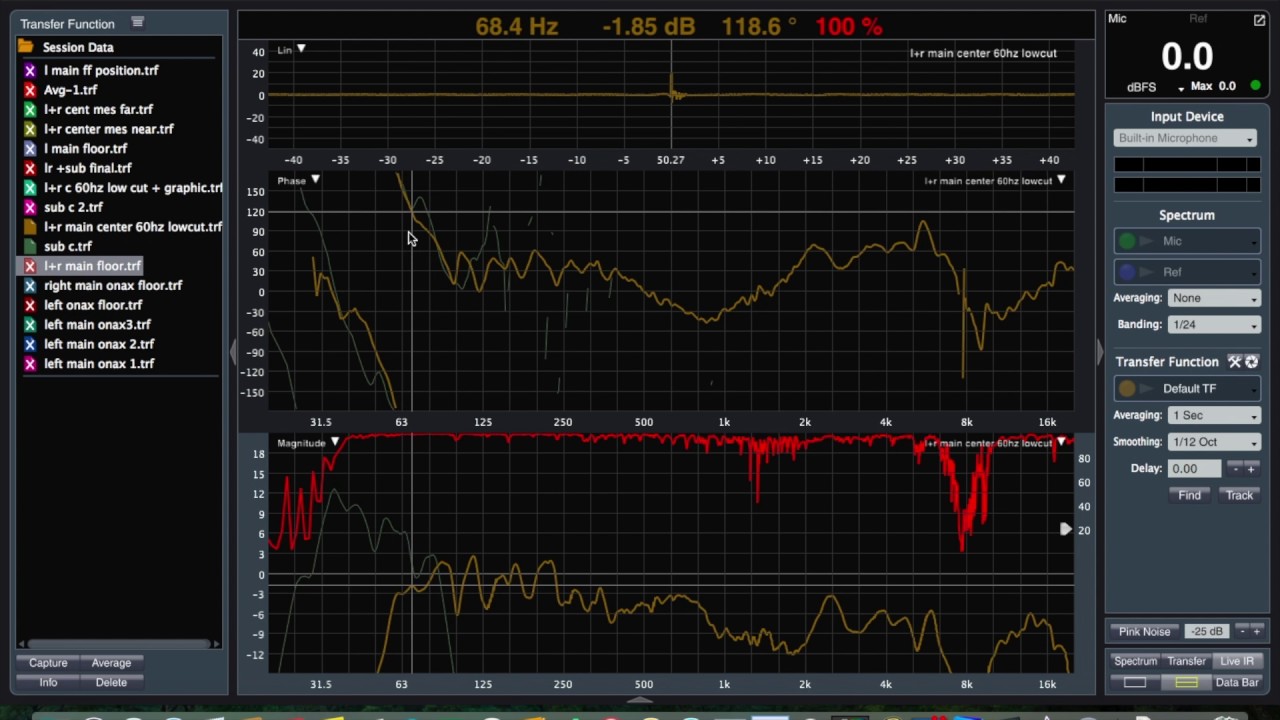The height and width of the screenshot is (720, 1280).
Task: Toggle trace icon for sub c 2.trf
Action: coord(30,207)
